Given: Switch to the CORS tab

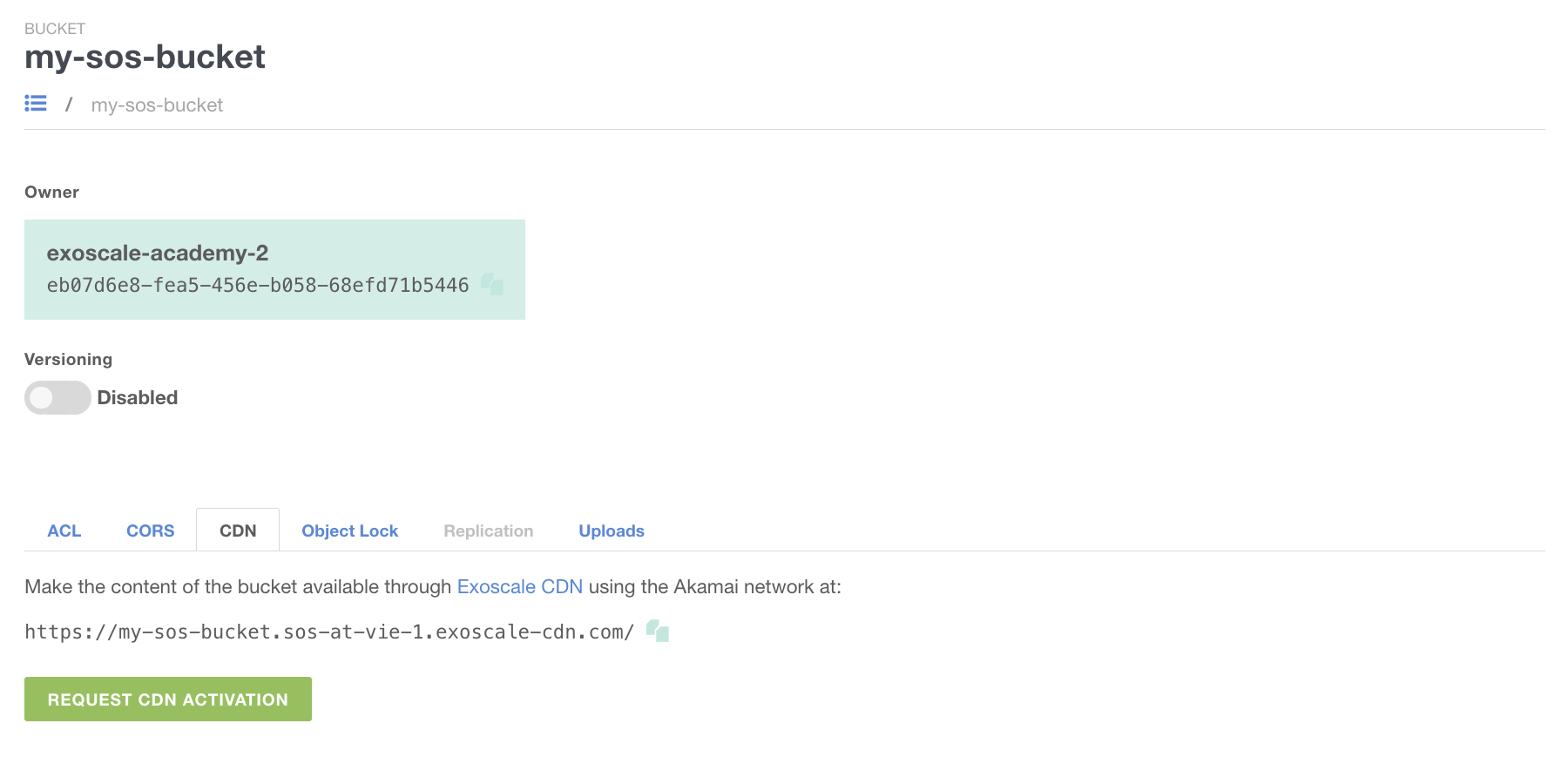Looking at the screenshot, I should pos(150,531).
